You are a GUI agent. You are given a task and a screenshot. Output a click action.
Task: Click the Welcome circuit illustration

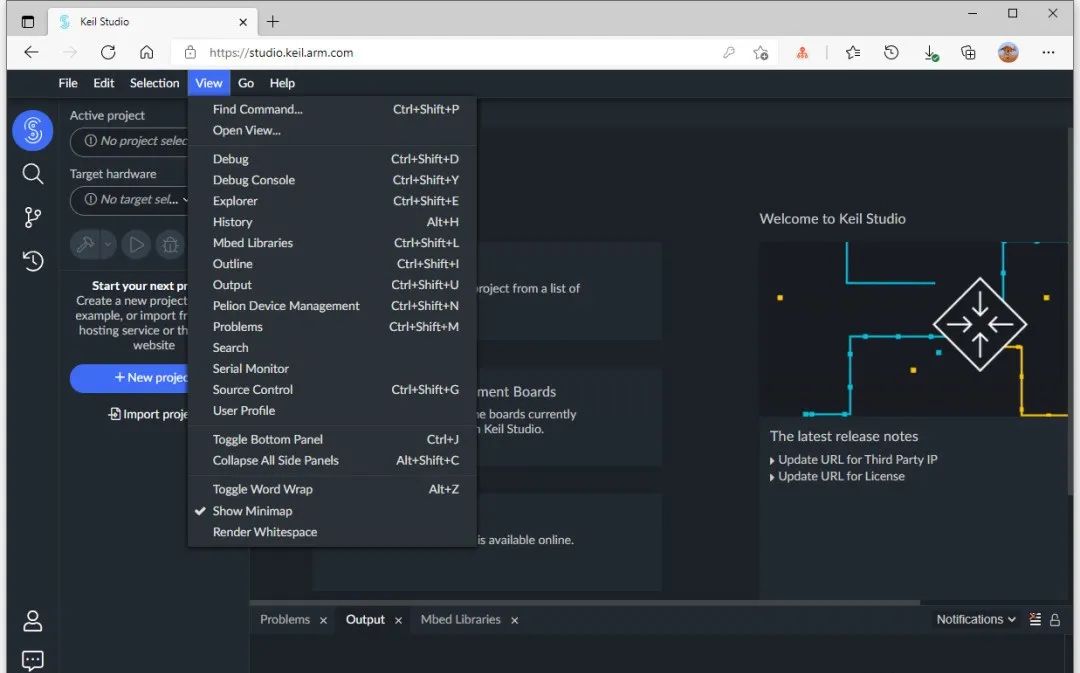pyautogui.click(x=913, y=329)
